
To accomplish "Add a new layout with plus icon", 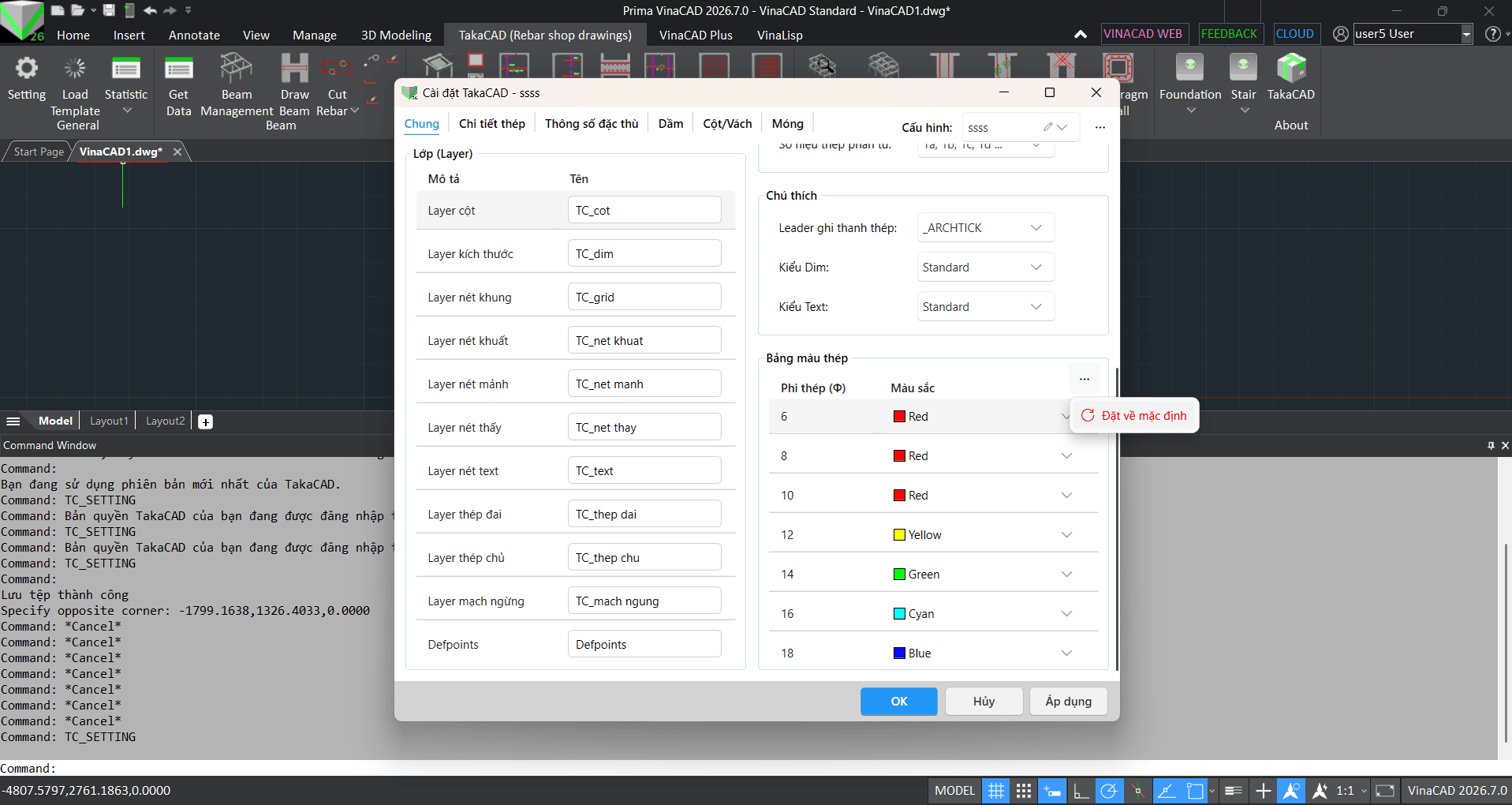I will tap(205, 421).
